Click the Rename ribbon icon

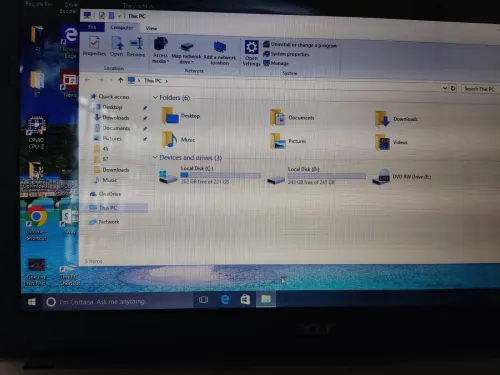[x=136, y=47]
